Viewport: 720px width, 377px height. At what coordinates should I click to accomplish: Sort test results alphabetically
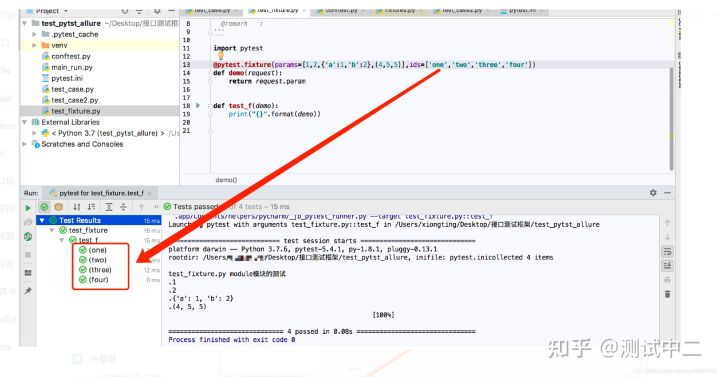point(77,207)
